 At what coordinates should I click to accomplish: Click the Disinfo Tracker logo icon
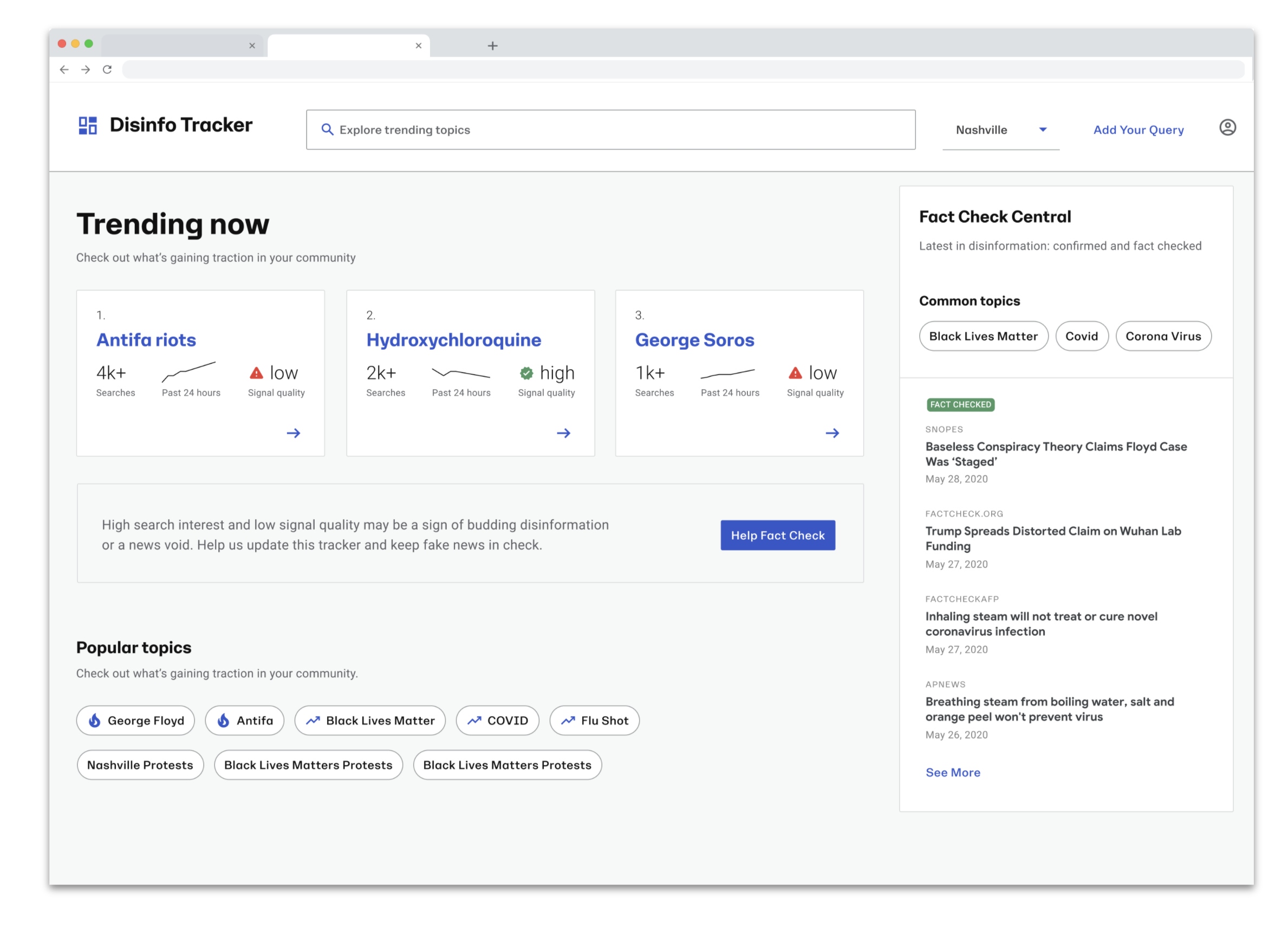pos(87,126)
